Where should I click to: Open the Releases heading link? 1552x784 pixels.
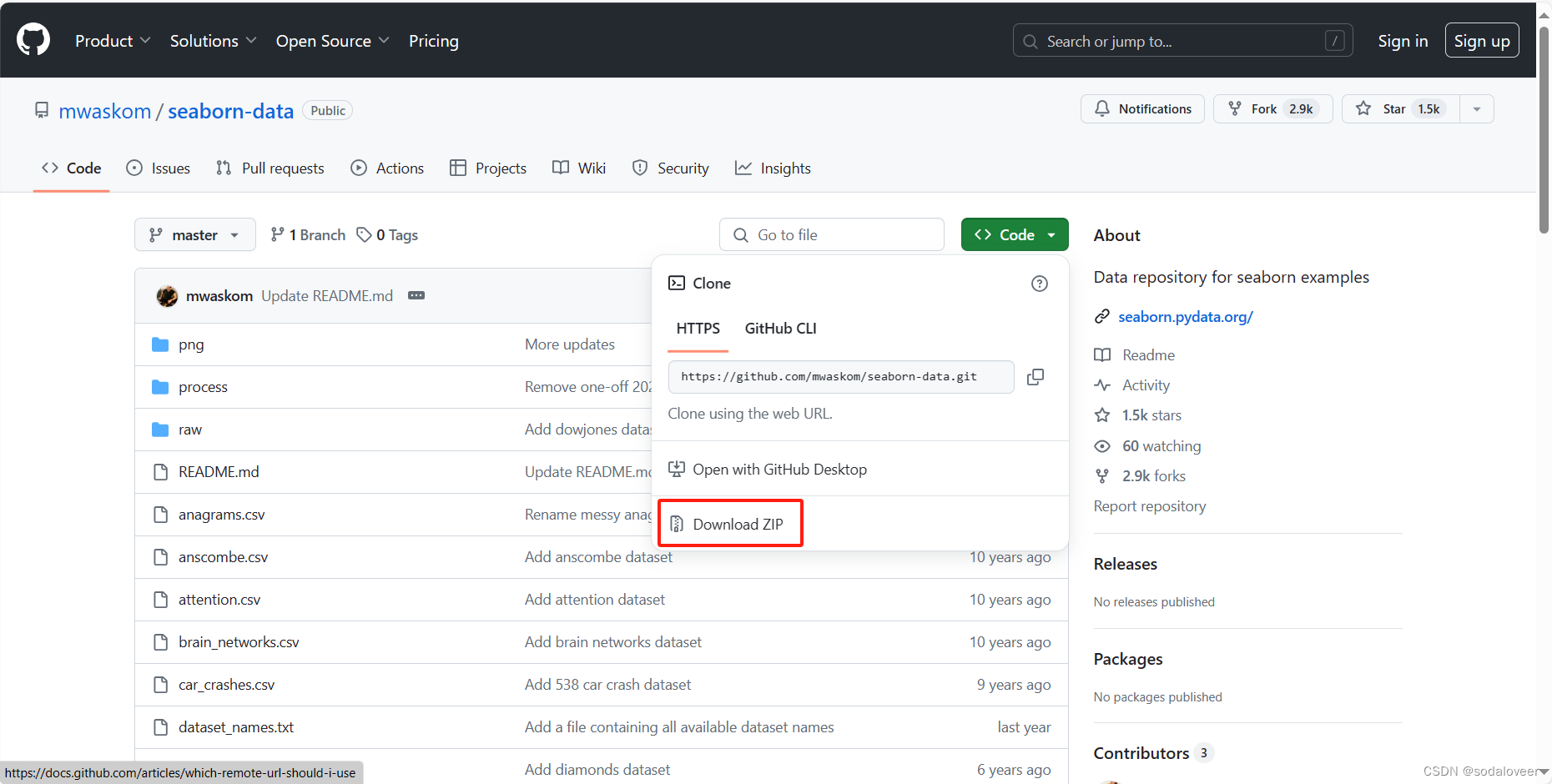(x=1126, y=565)
